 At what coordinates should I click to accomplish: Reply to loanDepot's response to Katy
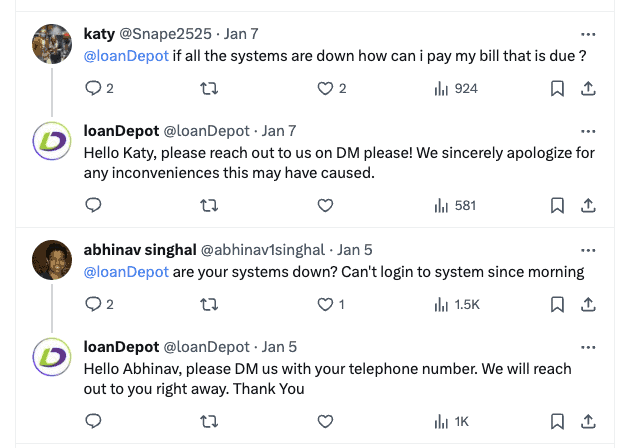(94, 205)
